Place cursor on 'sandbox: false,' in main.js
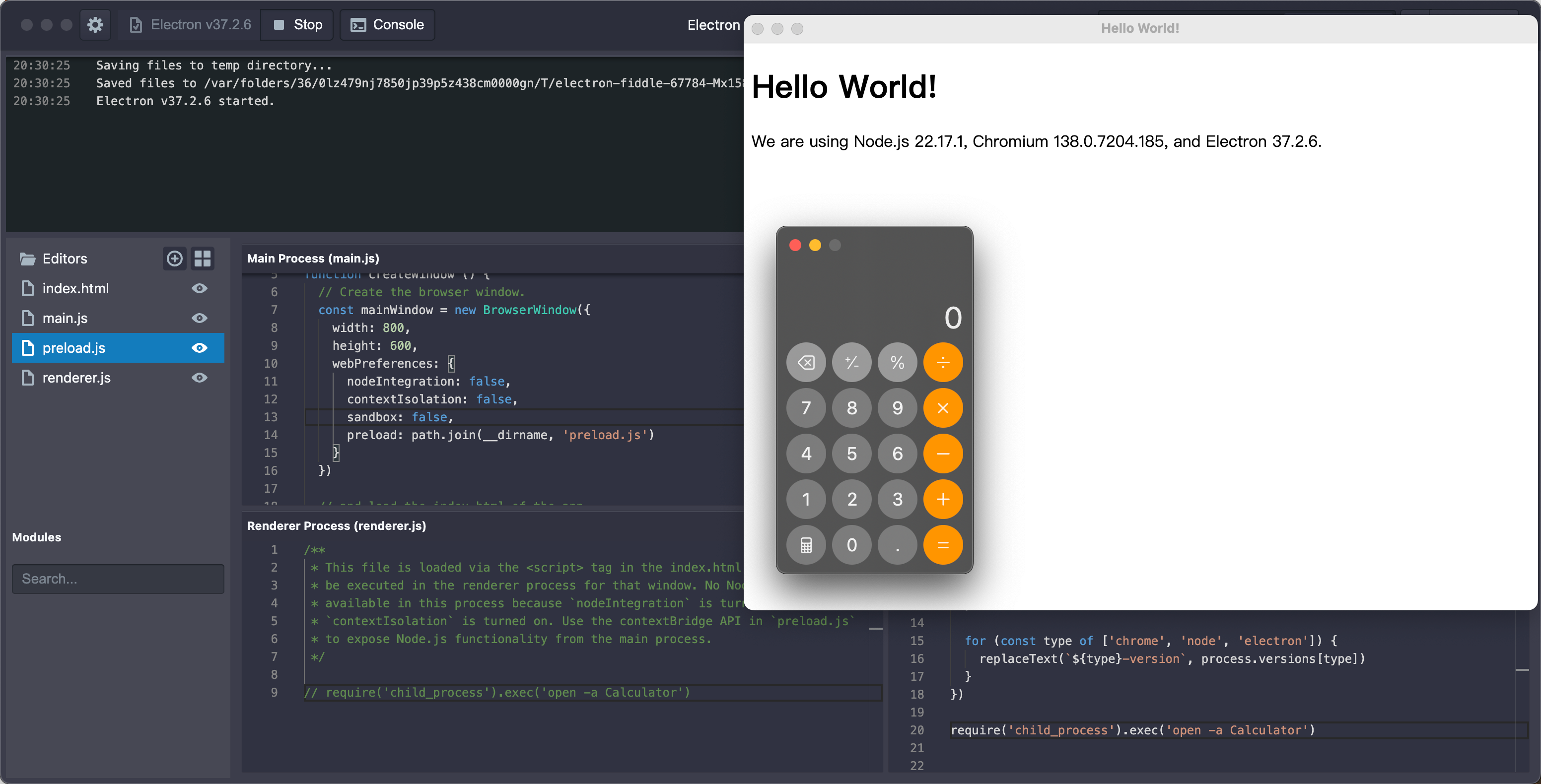1541x784 pixels. pyautogui.click(x=400, y=417)
